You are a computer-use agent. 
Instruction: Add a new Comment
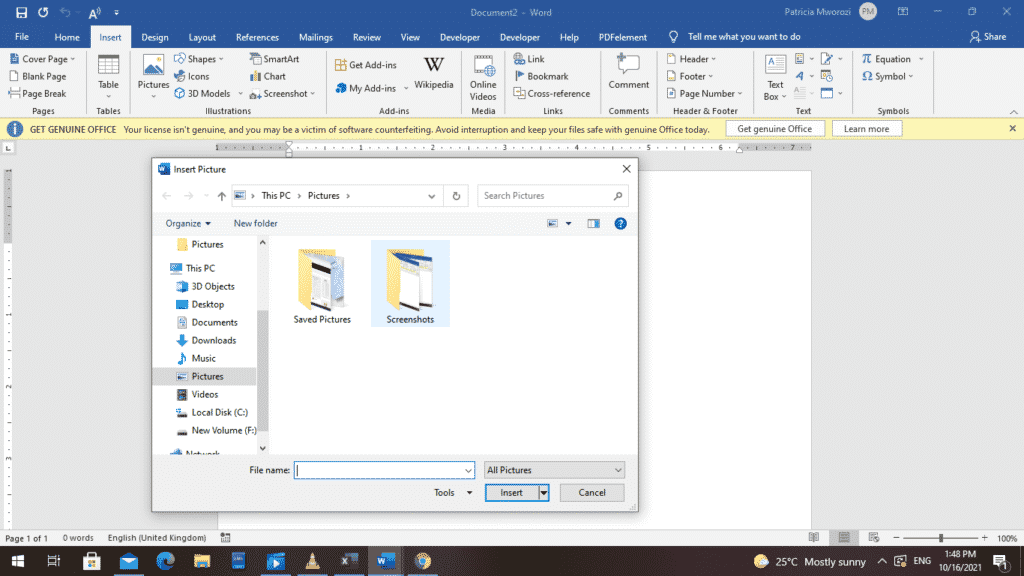tap(628, 75)
